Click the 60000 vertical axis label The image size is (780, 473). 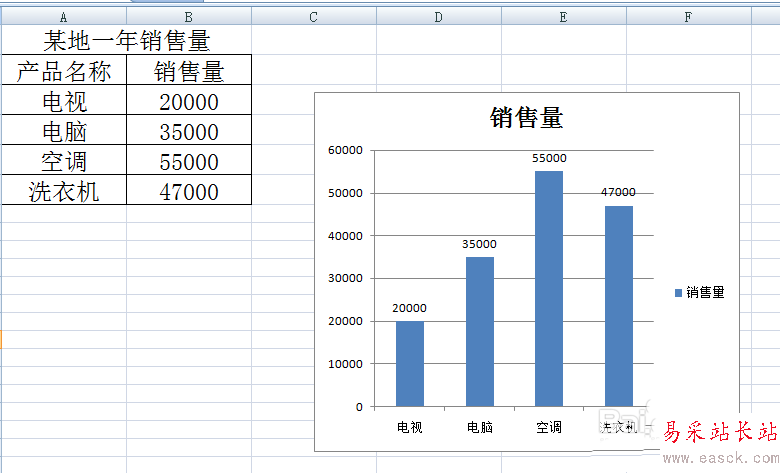[x=345, y=150]
